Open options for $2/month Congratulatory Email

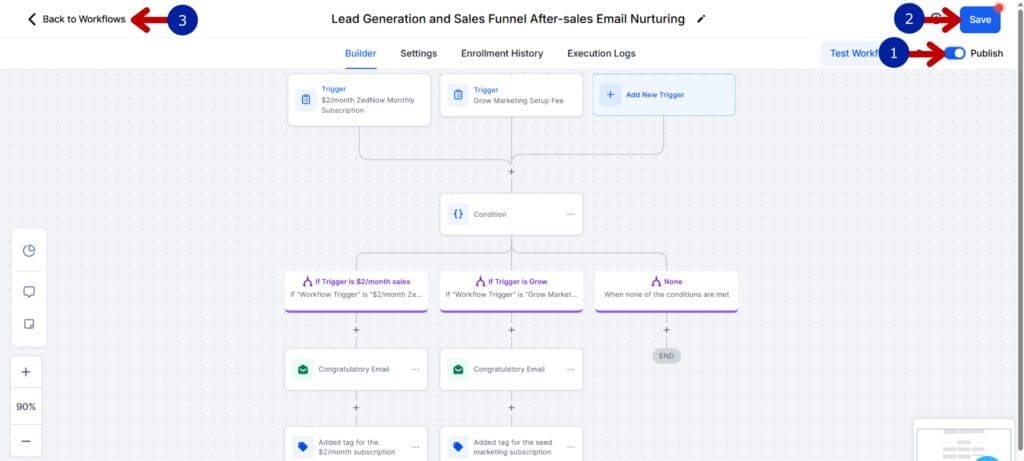click(x=415, y=370)
